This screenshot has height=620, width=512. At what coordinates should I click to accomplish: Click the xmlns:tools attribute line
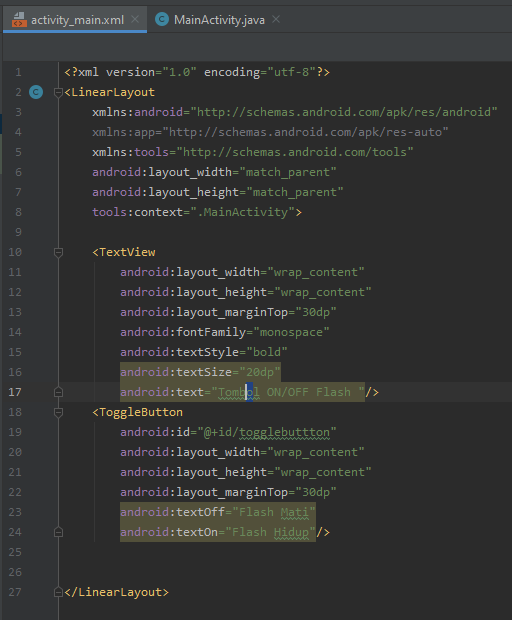pyautogui.click(x=253, y=152)
